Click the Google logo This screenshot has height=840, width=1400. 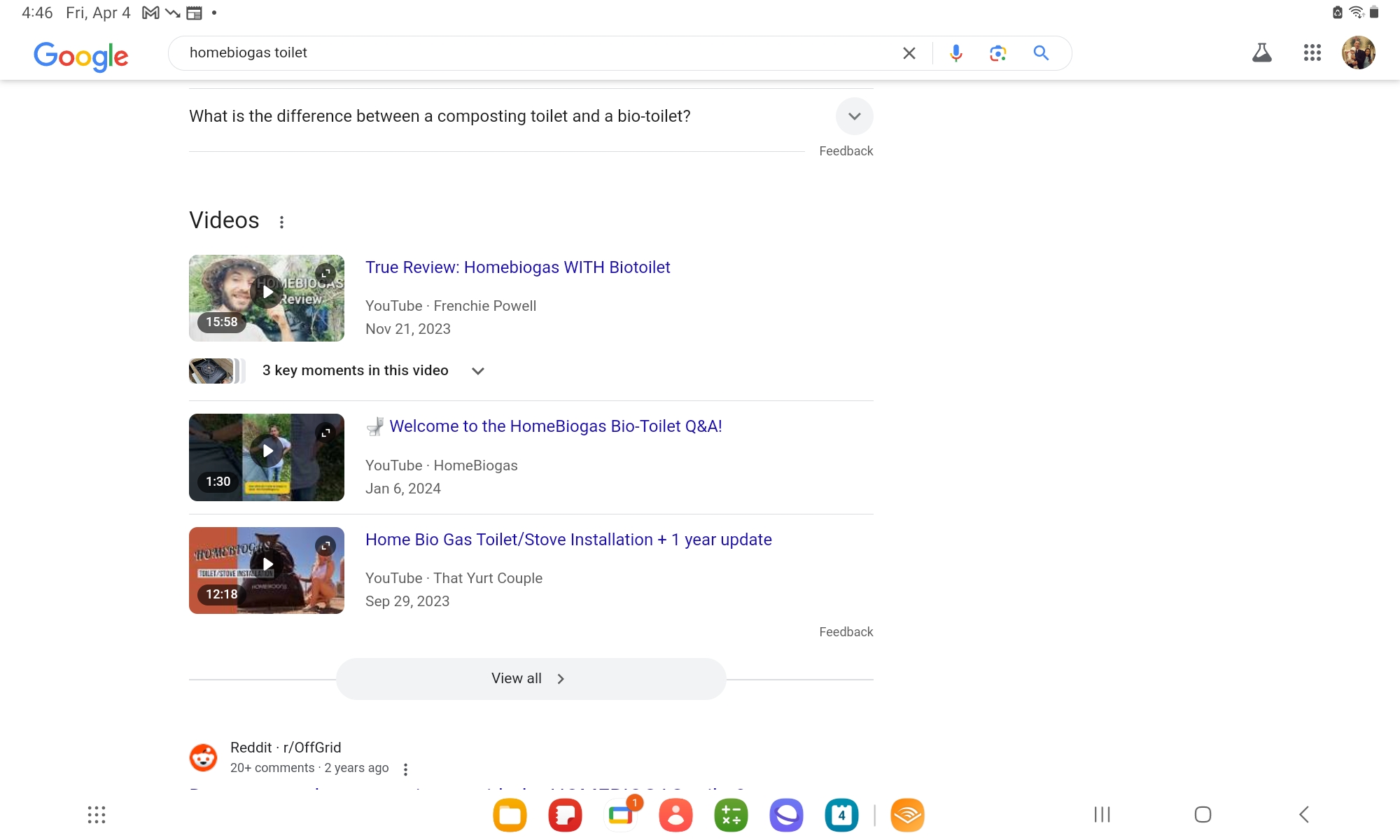tap(81, 55)
